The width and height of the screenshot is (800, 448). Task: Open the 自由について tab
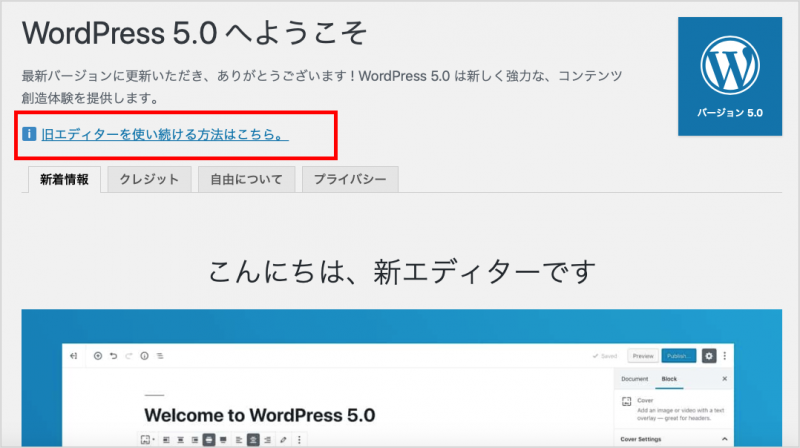246,180
